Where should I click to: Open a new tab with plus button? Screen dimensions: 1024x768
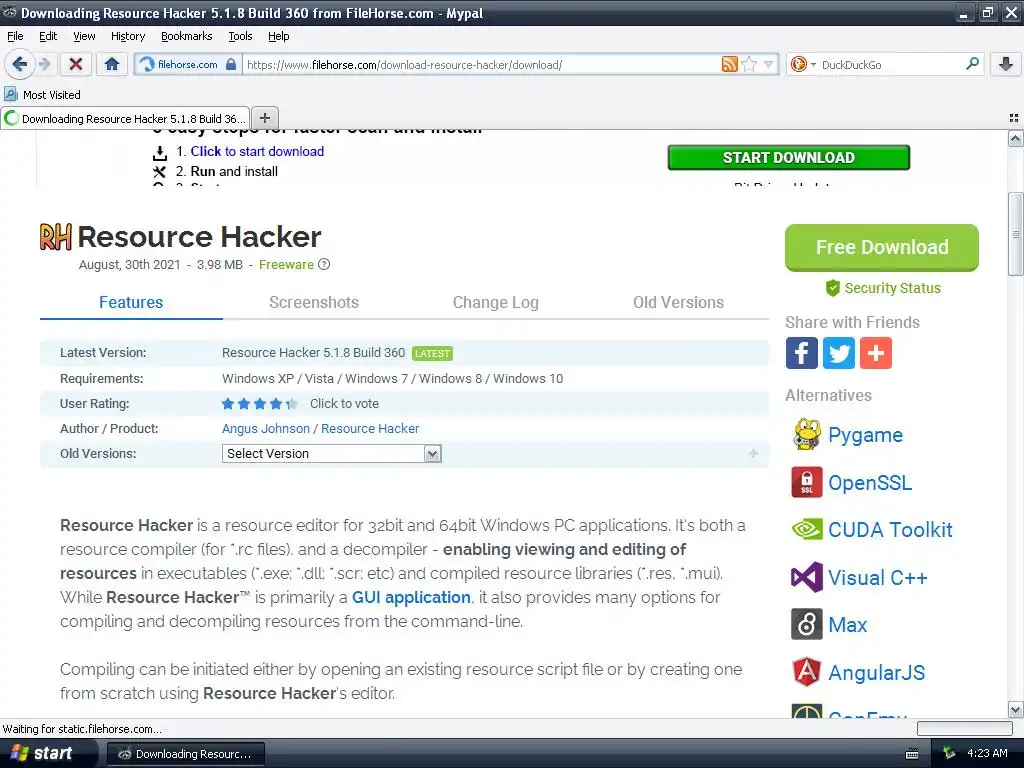264,118
